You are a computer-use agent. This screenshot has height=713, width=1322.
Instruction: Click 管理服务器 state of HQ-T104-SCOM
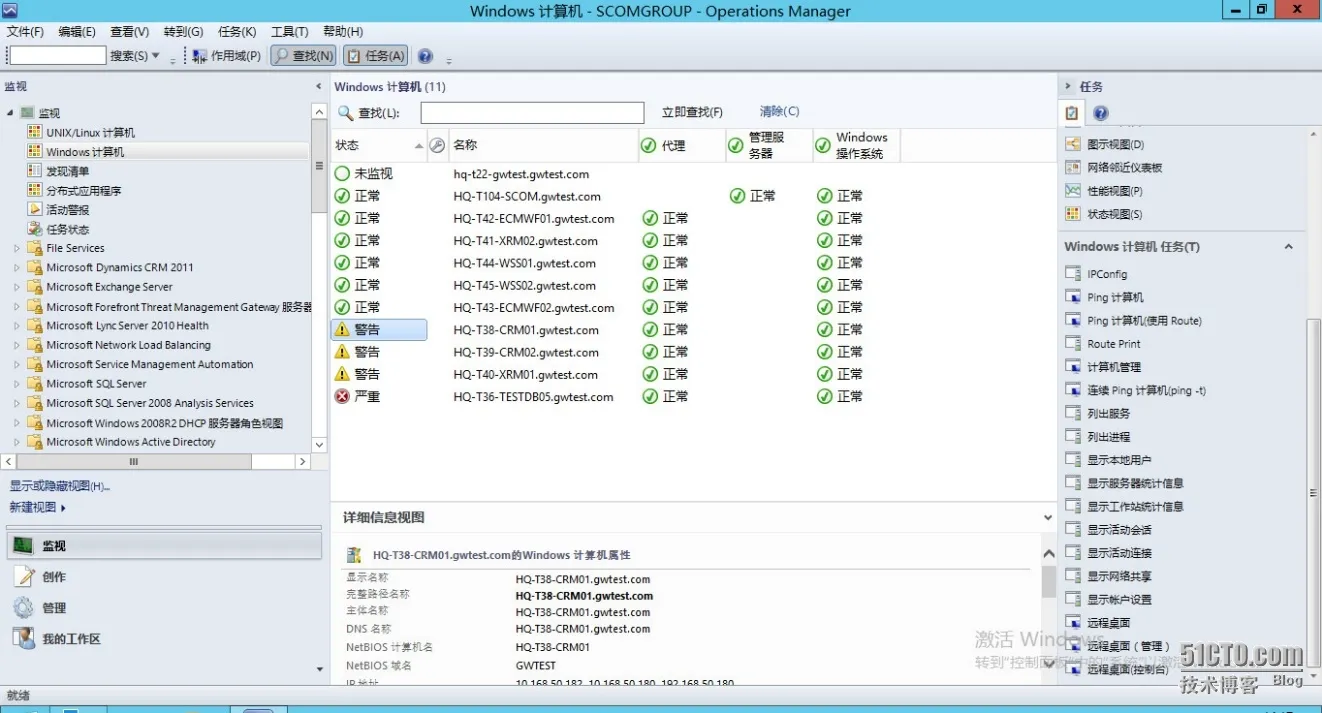752,196
